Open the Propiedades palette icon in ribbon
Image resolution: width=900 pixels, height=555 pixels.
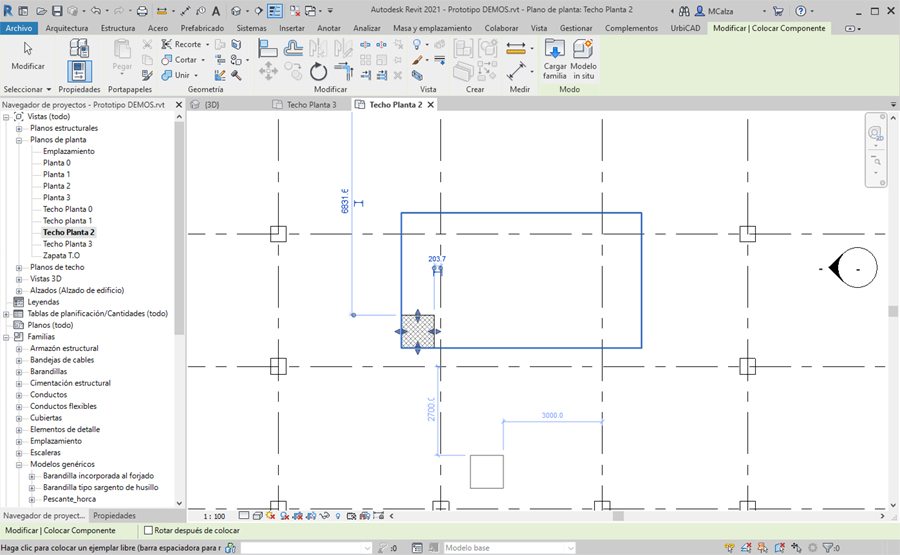click(80, 71)
